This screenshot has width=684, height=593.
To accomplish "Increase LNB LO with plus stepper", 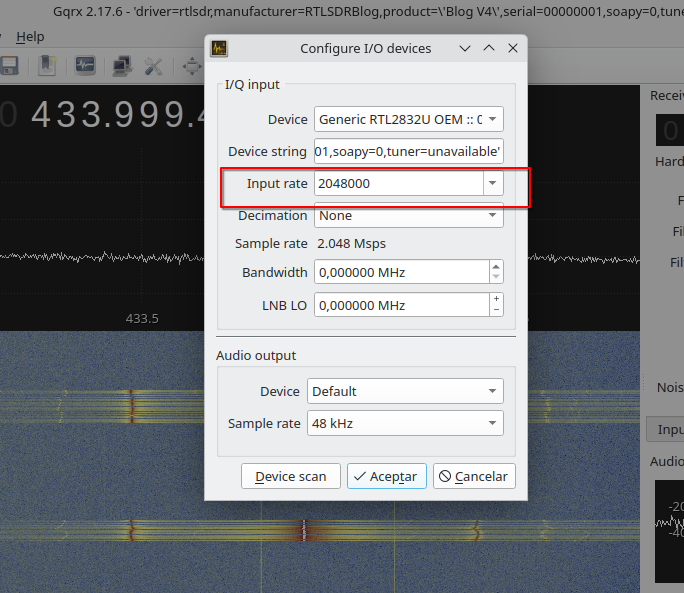I will tap(496, 299).
